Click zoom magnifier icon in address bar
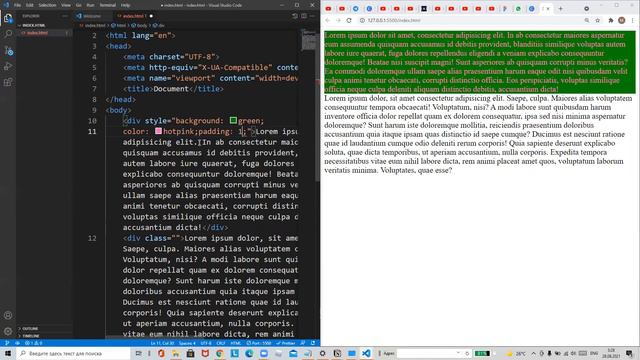 coord(587,20)
